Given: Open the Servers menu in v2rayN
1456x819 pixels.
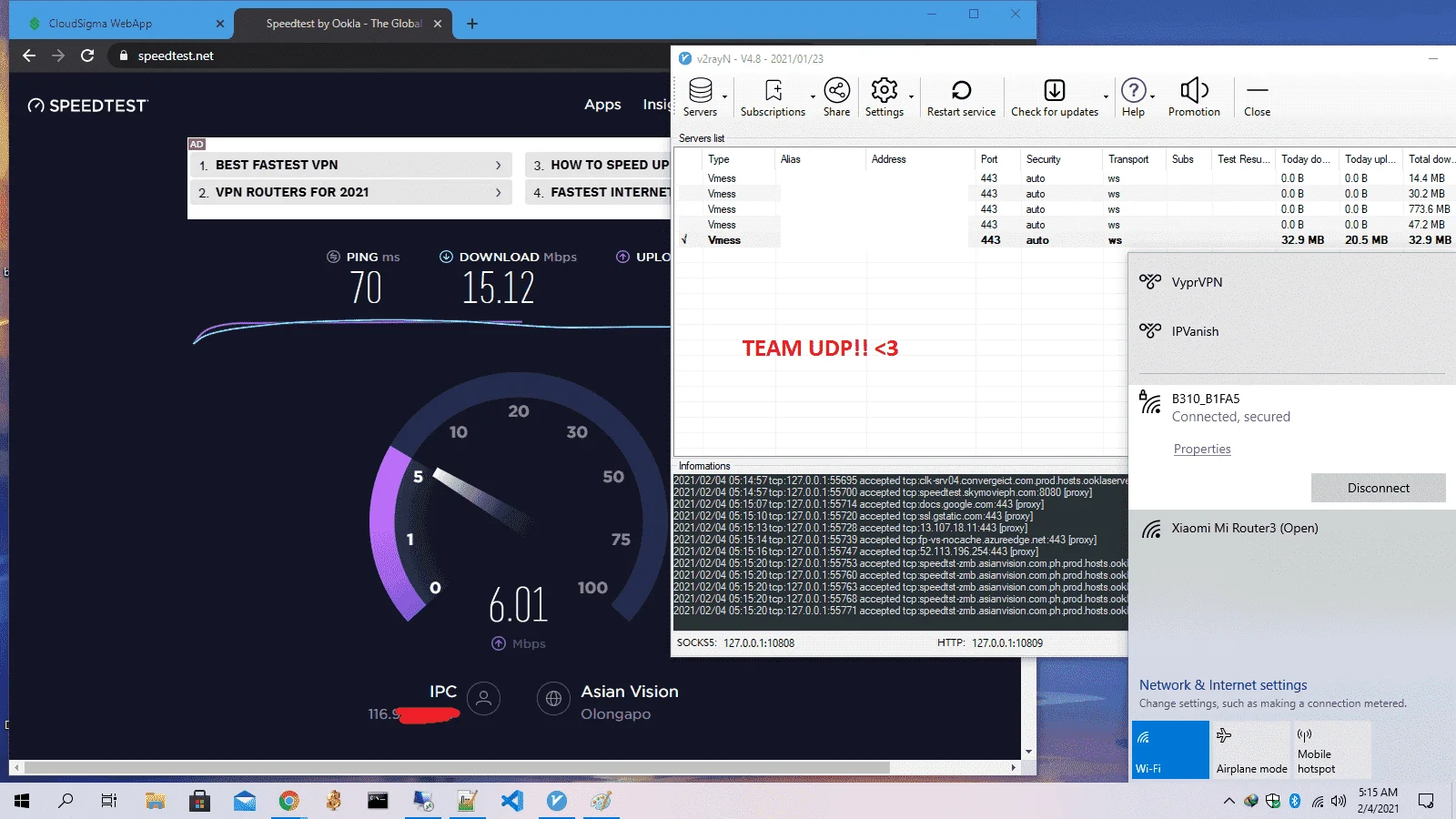Looking at the screenshot, I should coord(700,97).
